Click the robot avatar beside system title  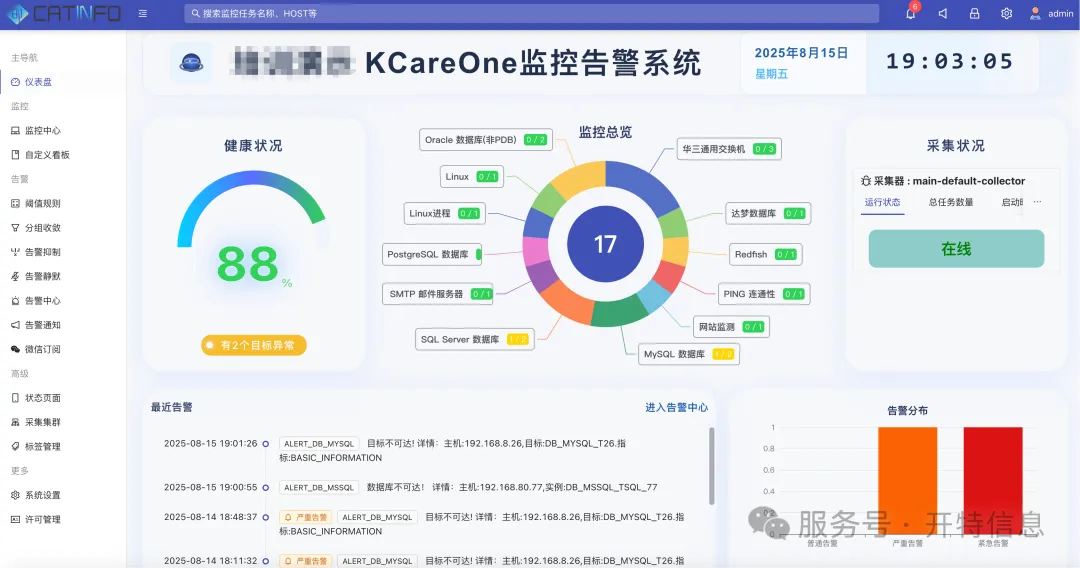tap(190, 63)
